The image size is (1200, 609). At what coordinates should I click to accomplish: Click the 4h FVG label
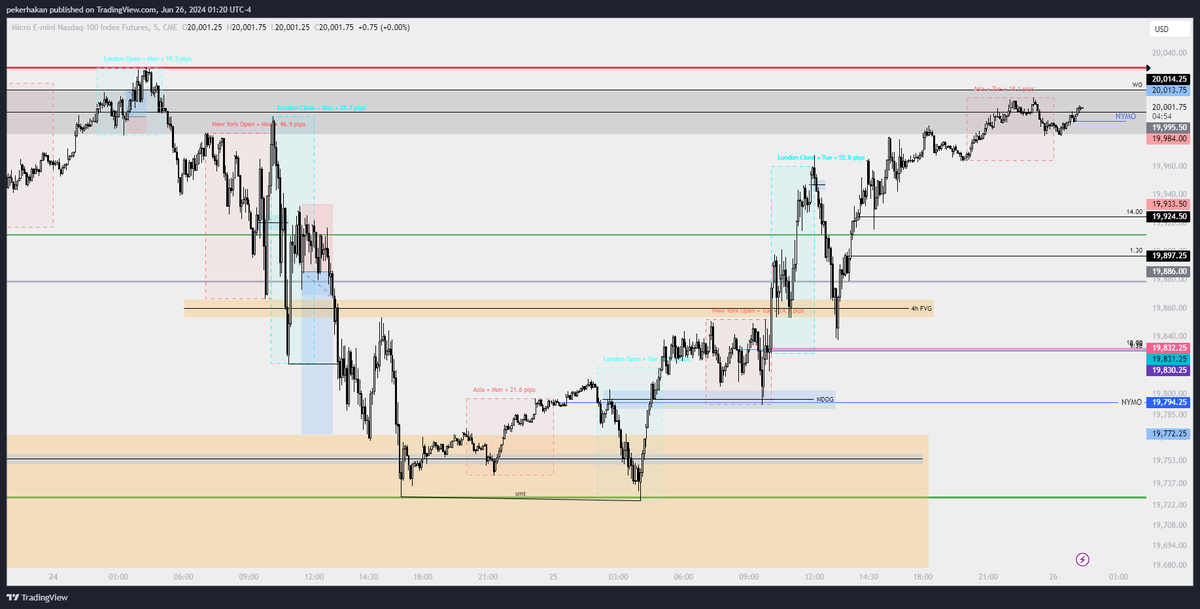click(921, 309)
